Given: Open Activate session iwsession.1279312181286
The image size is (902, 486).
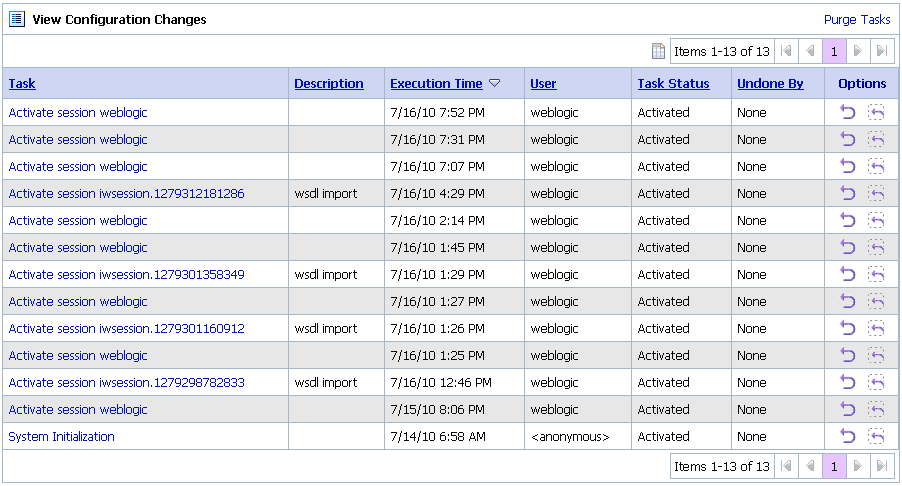Looking at the screenshot, I should point(127,194).
